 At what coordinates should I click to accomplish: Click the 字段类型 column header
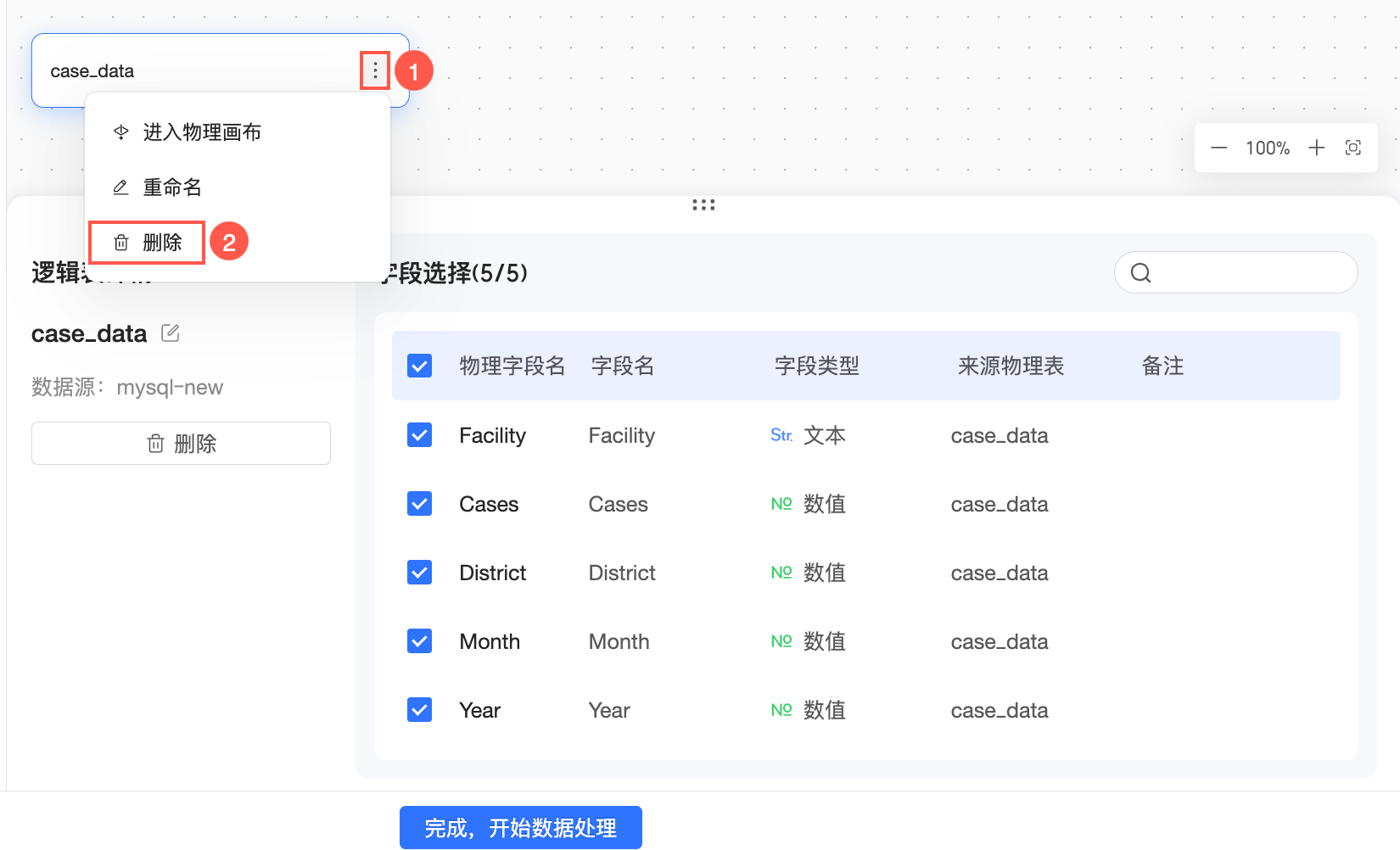click(x=817, y=366)
